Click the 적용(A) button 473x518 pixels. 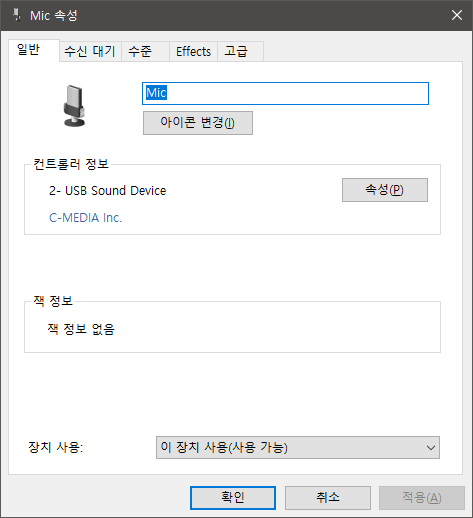tap(422, 498)
